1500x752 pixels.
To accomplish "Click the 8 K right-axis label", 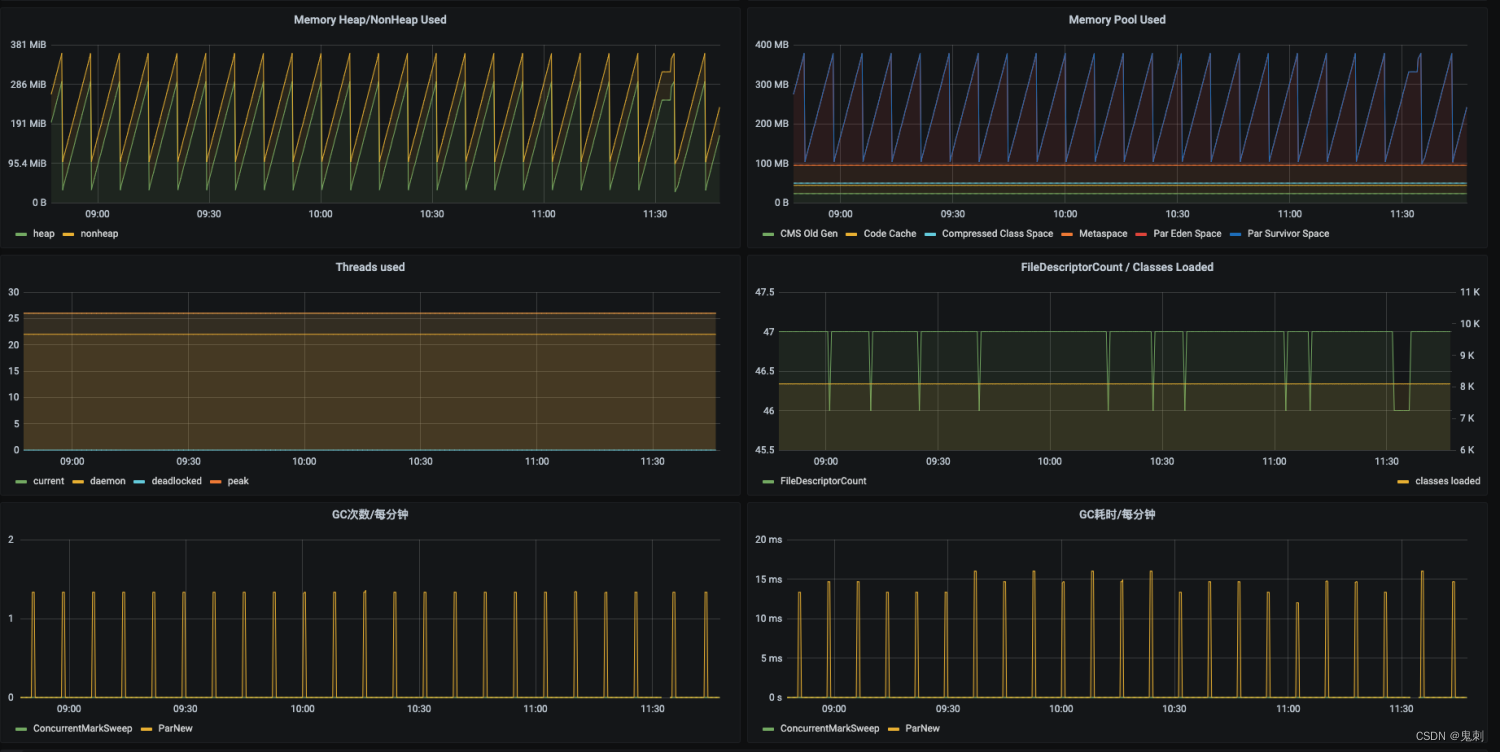I will point(1469,387).
